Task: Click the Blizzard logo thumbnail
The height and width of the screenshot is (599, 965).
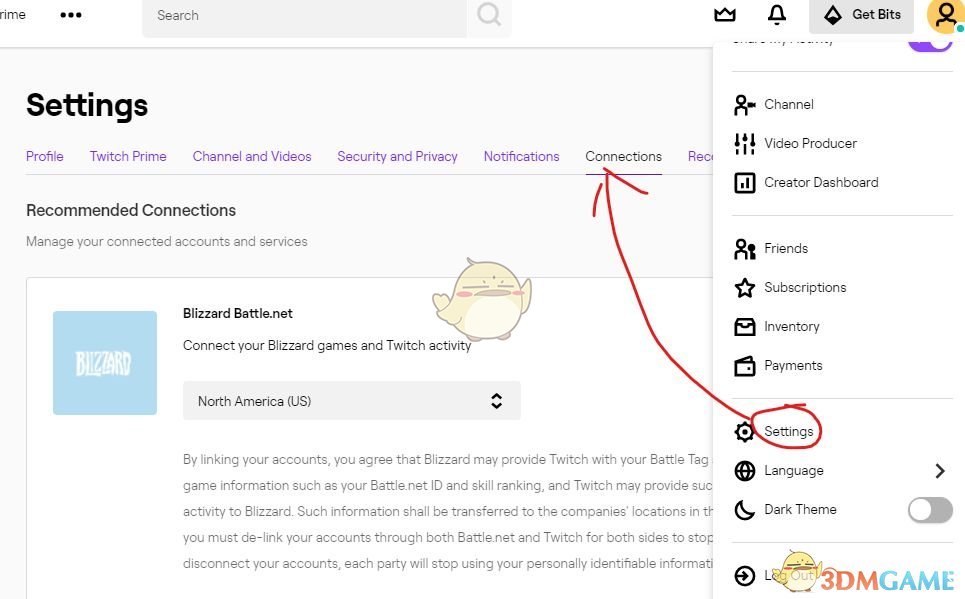Action: tap(105, 363)
